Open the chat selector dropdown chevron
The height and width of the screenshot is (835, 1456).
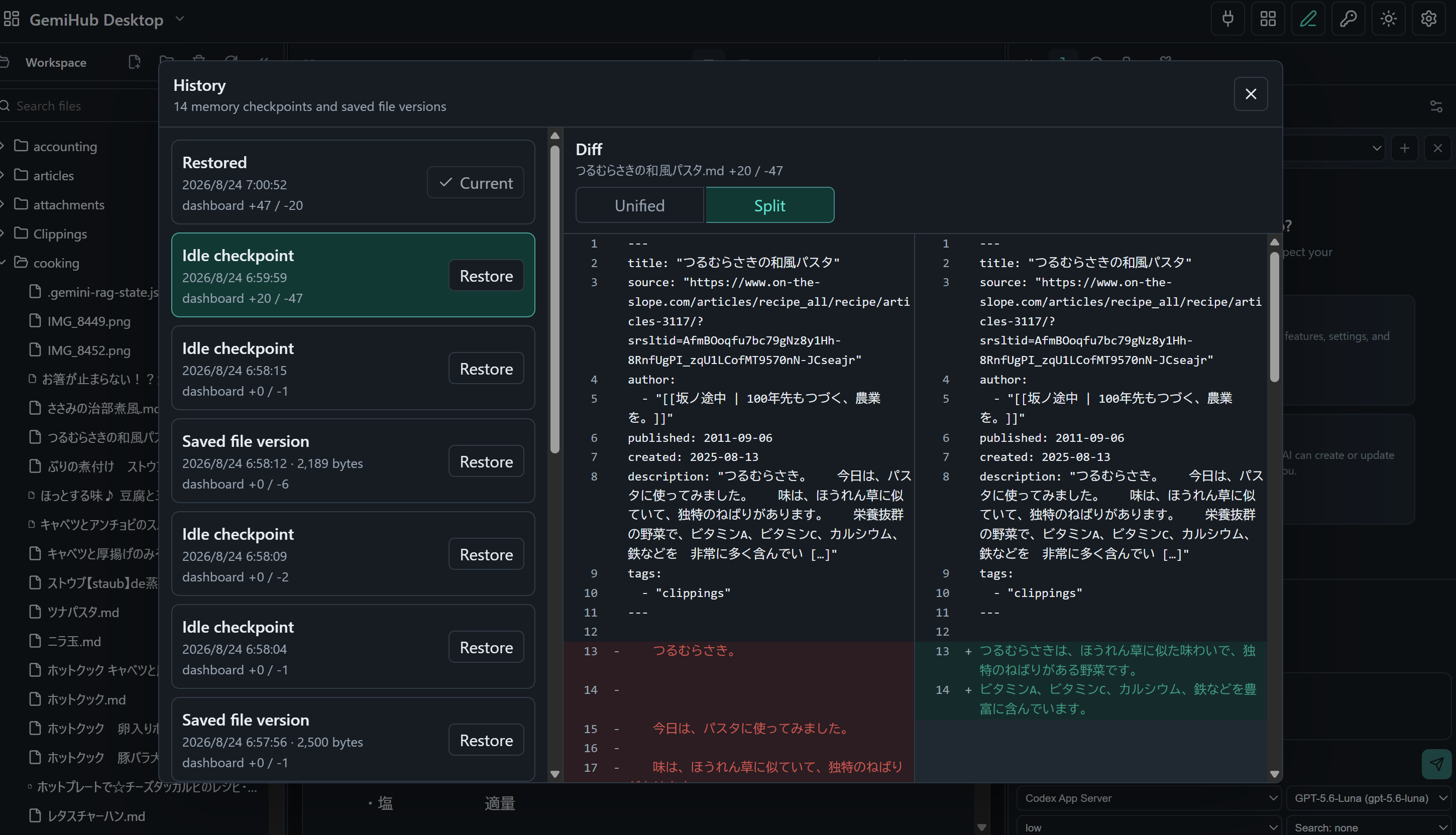point(1376,149)
